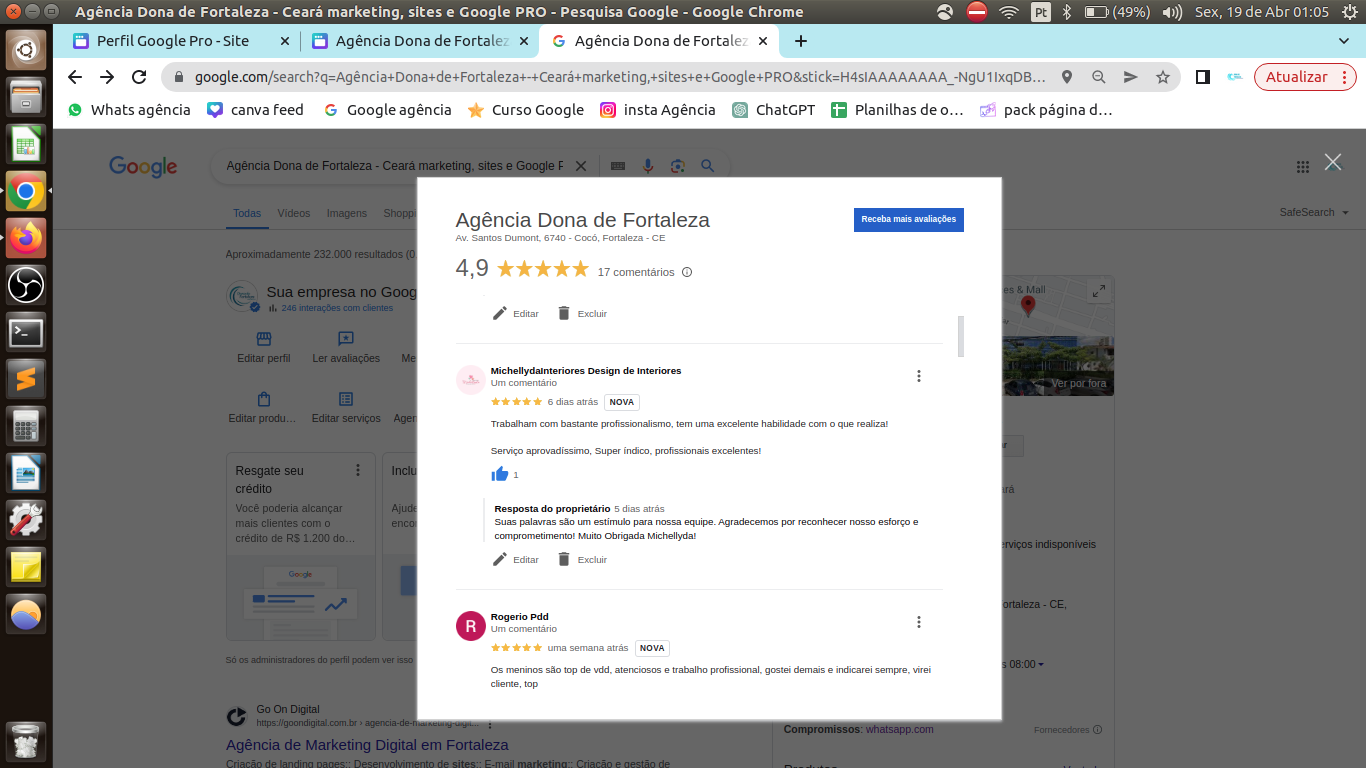Click Editar perfil in business panel
The width and height of the screenshot is (1366, 768).
point(264,348)
